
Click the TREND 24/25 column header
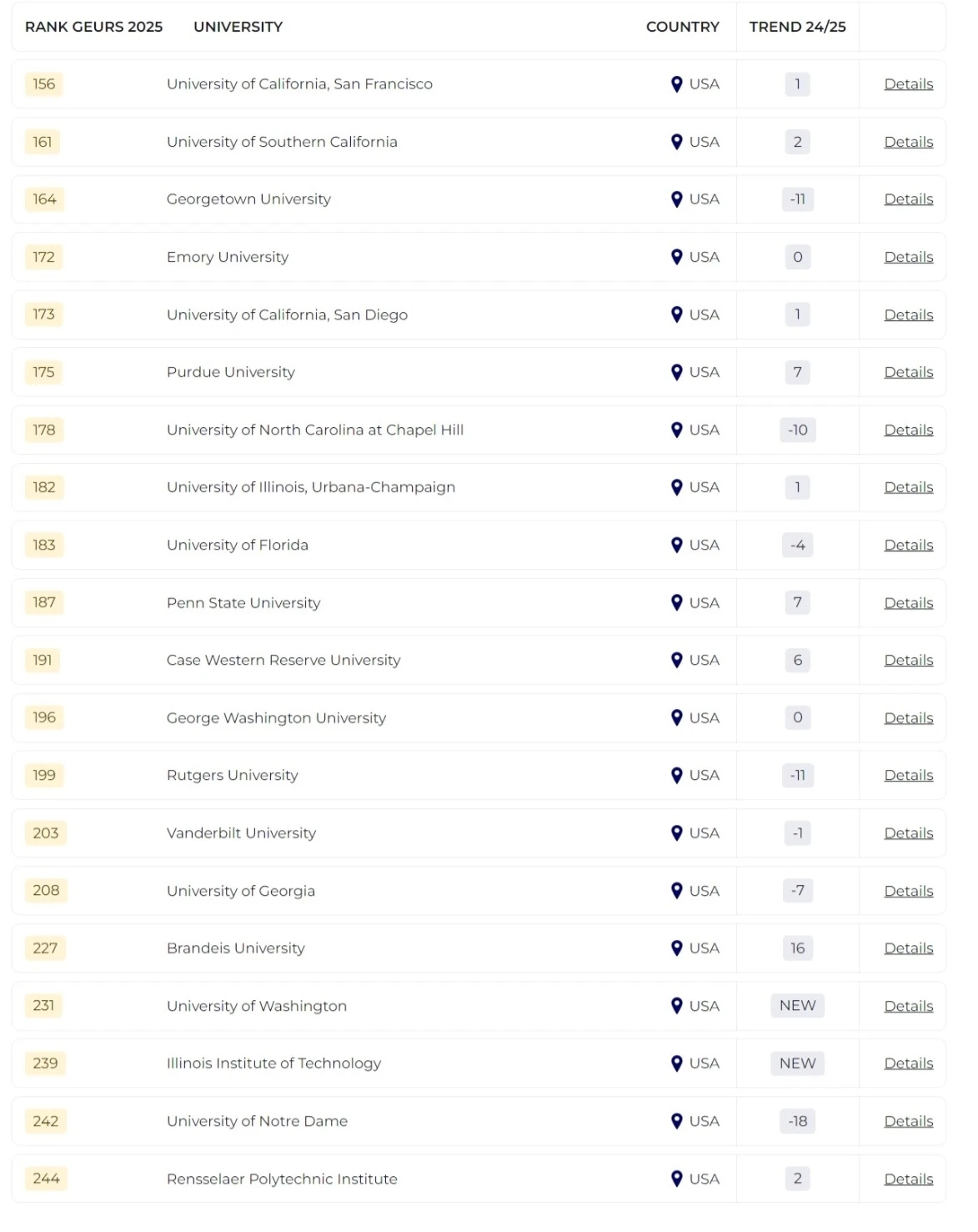797,27
